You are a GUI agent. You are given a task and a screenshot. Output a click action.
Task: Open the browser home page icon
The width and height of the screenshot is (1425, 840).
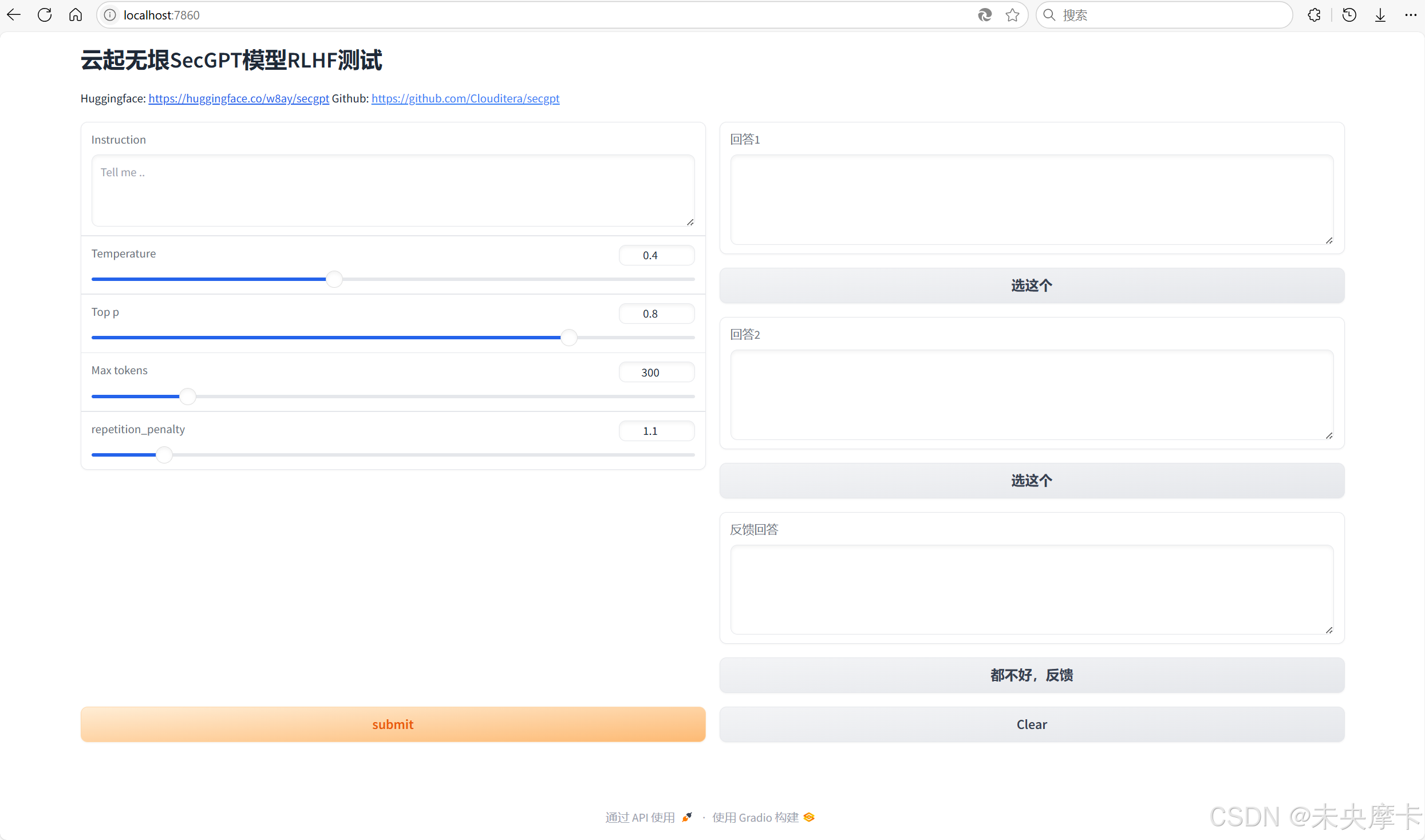click(75, 14)
